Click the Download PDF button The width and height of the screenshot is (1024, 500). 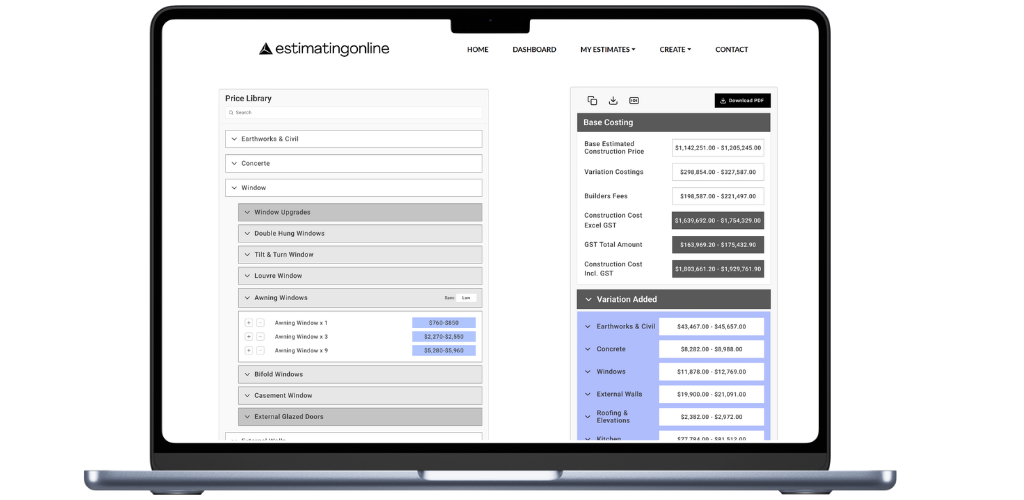click(x=742, y=101)
